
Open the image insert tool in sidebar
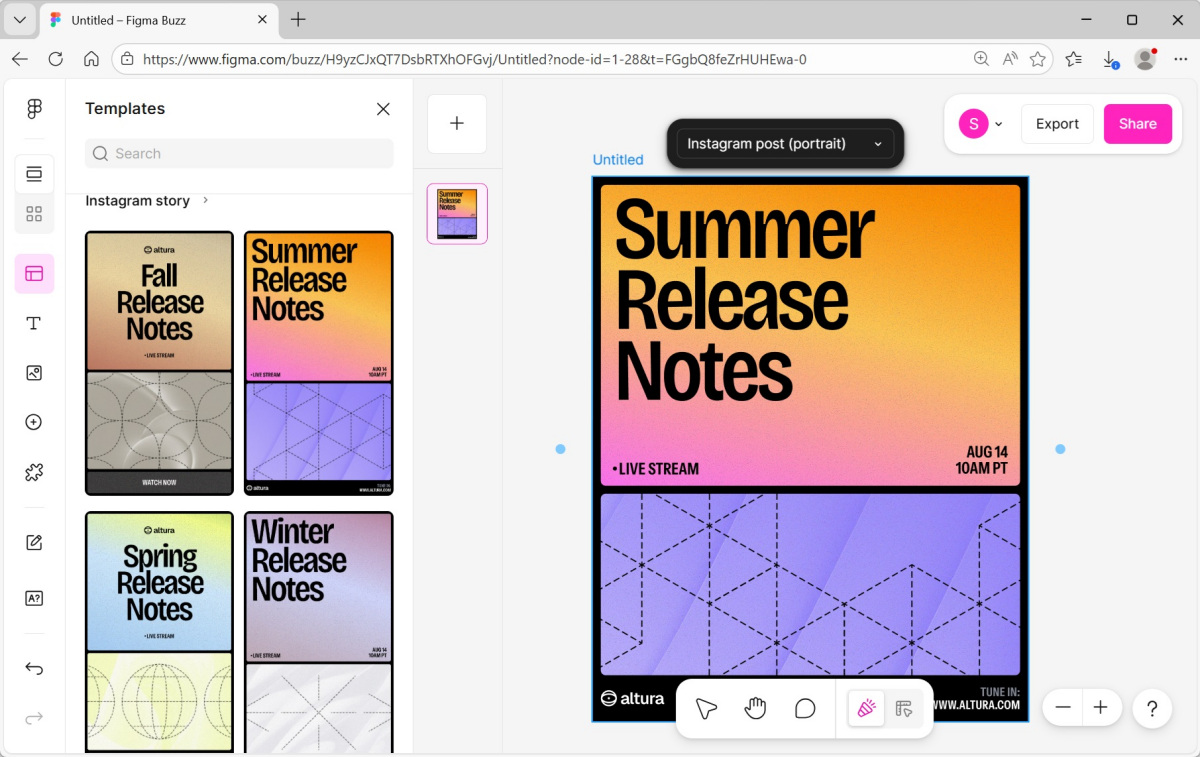click(34, 373)
